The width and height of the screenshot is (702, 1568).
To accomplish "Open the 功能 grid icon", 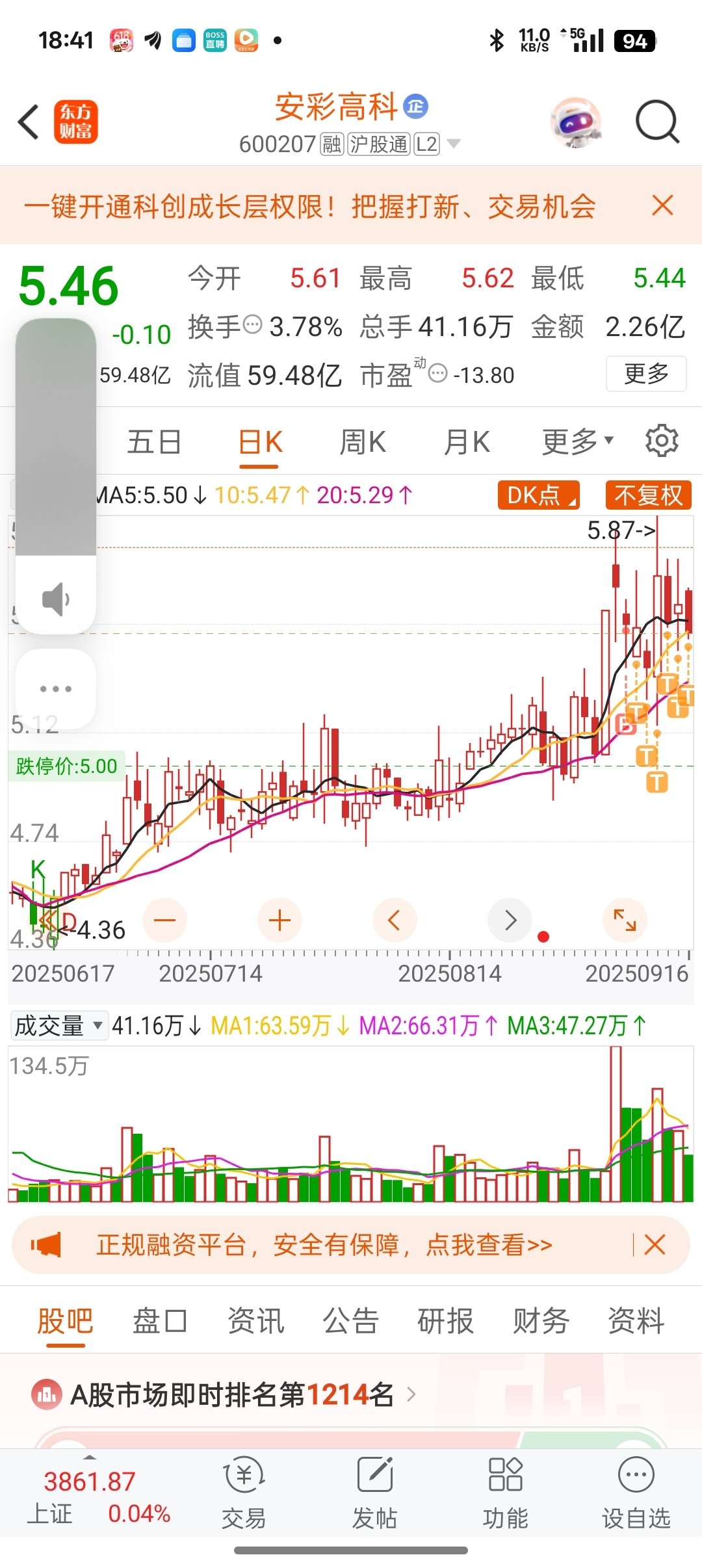I will [505, 1474].
